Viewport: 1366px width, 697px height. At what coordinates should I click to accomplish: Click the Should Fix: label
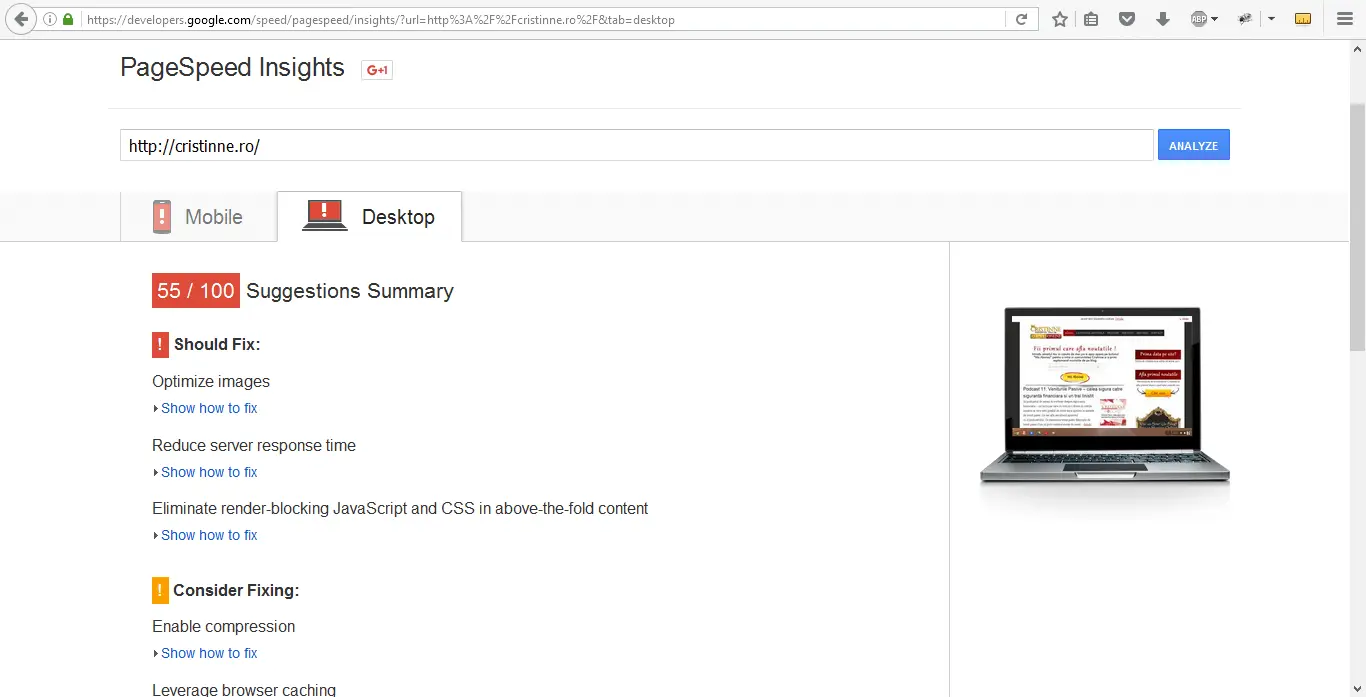[x=217, y=344]
